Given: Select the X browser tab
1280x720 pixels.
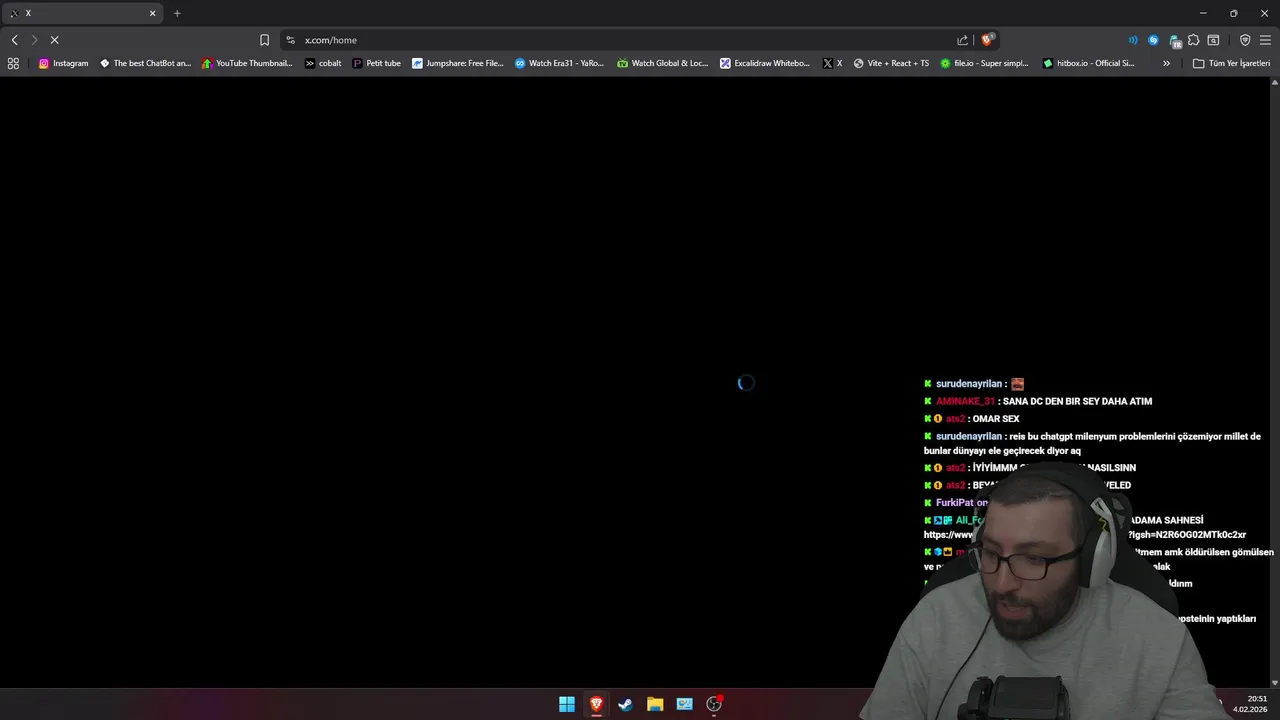Looking at the screenshot, I should click(82, 13).
